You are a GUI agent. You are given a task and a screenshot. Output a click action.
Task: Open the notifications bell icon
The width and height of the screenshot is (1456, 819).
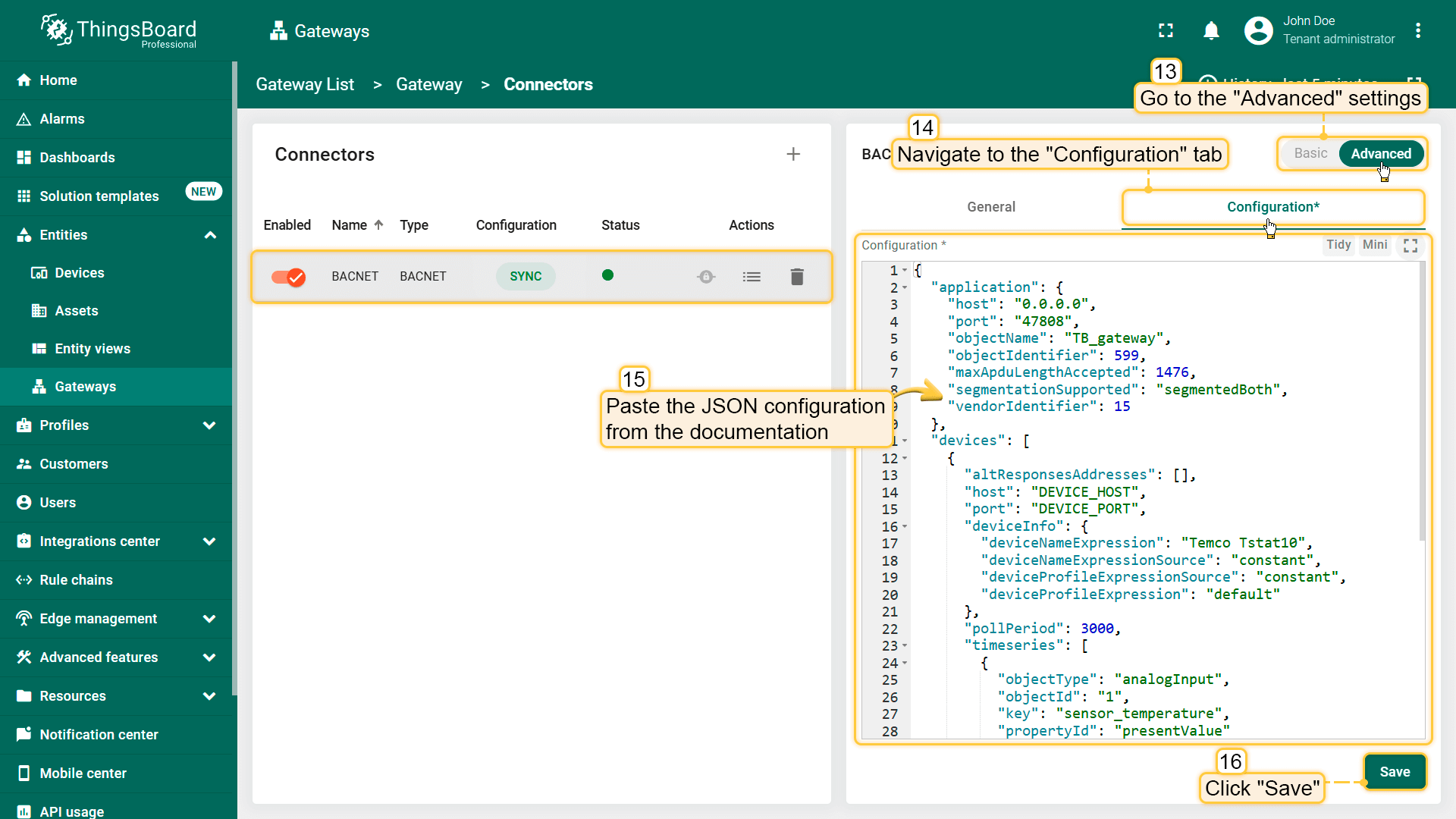[1211, 31]
